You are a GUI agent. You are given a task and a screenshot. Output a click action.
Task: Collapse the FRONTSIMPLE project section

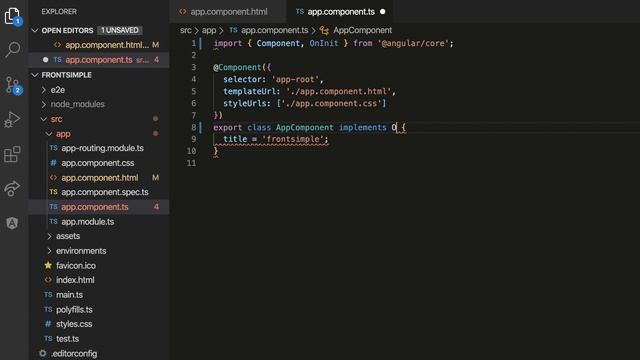35,75
